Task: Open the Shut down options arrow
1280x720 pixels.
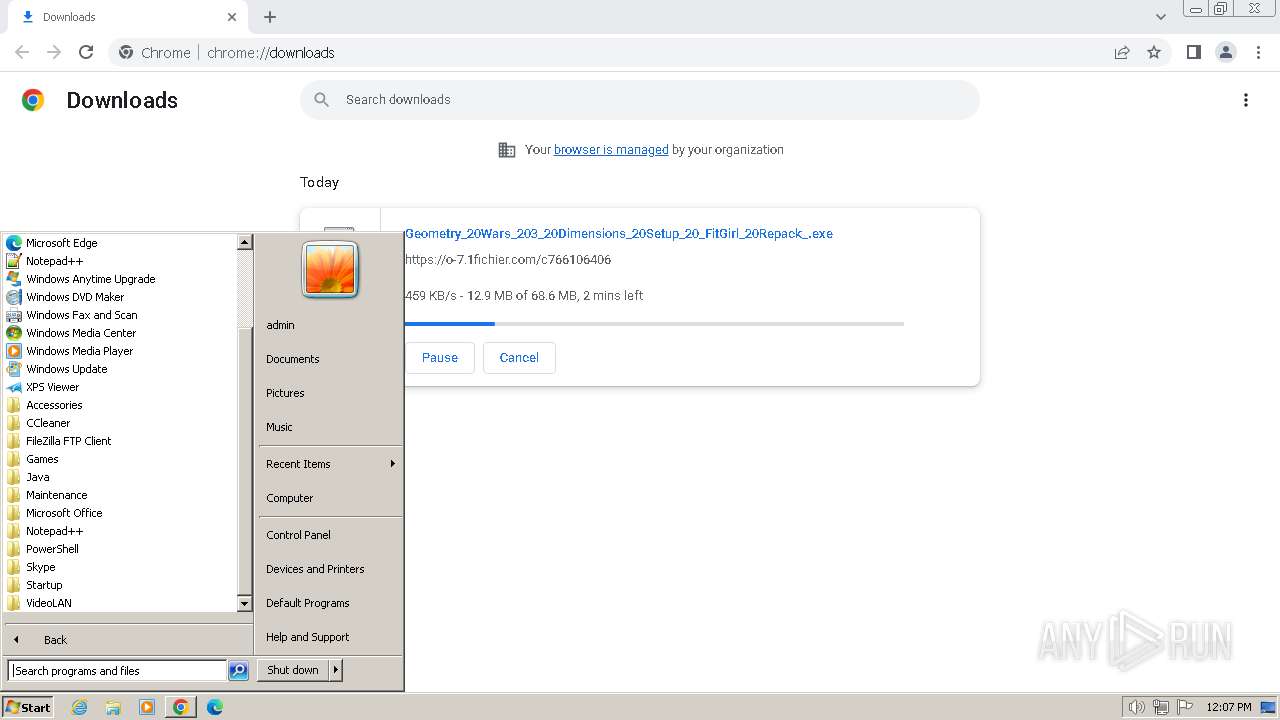Action: pos(336,671)
